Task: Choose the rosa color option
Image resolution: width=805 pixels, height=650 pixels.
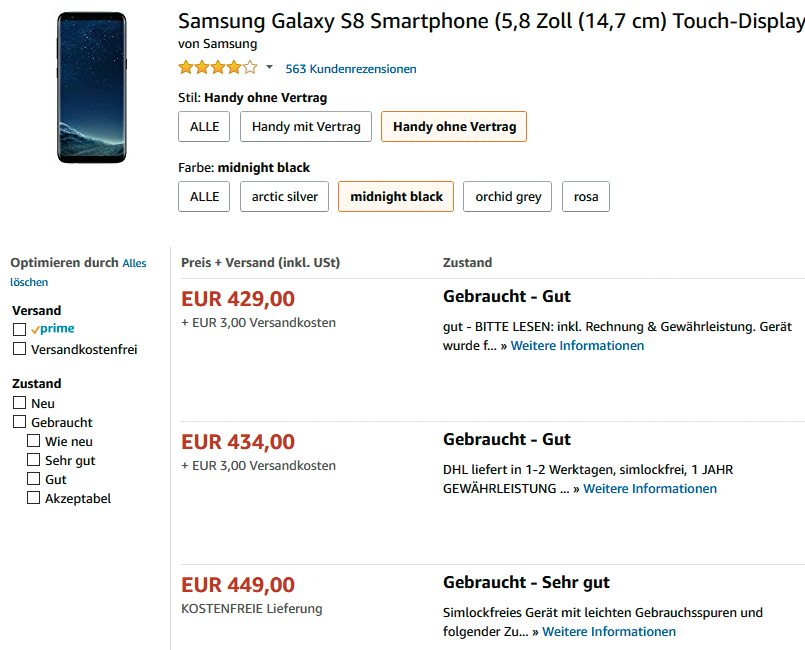Action: click(586, 197)
